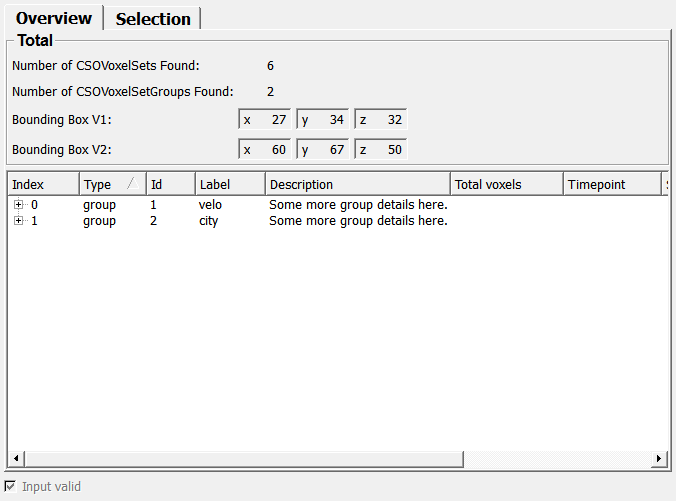
Task: Switch to the Selection tab
Action: (x=153, y=19)
